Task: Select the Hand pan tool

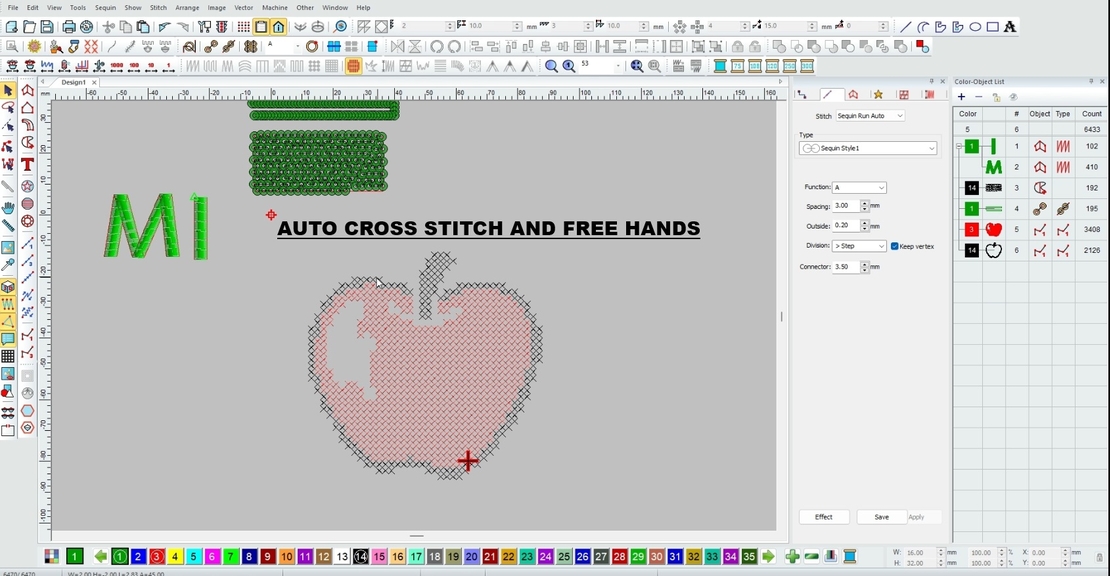Action: pyautogui.click(x=8, y=207)
